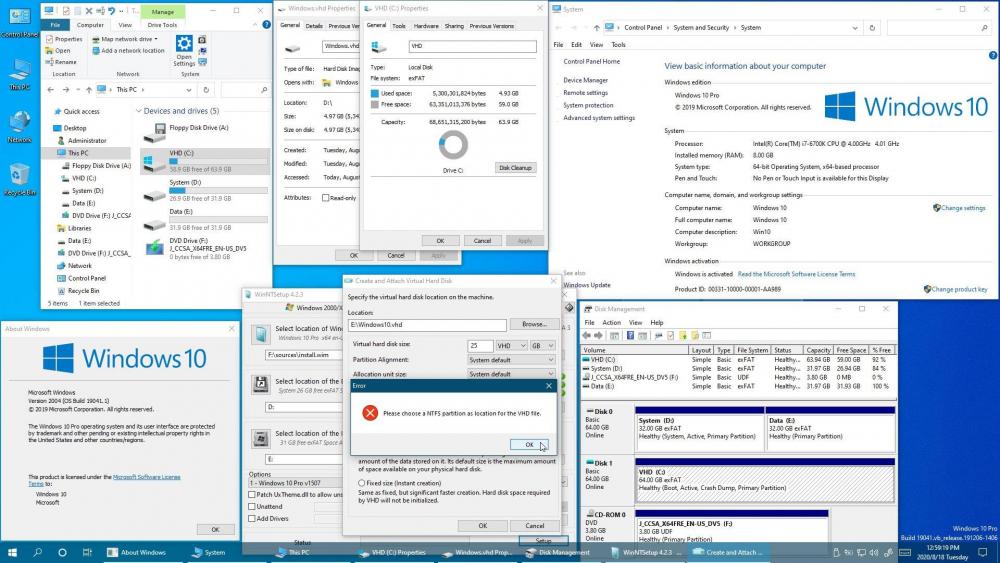Enable the Unattend checkbox

coord(251,506)
